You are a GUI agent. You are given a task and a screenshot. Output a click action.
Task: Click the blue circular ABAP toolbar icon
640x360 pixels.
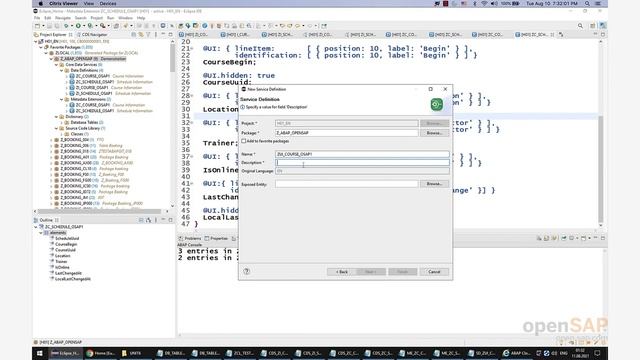[204, 26]
